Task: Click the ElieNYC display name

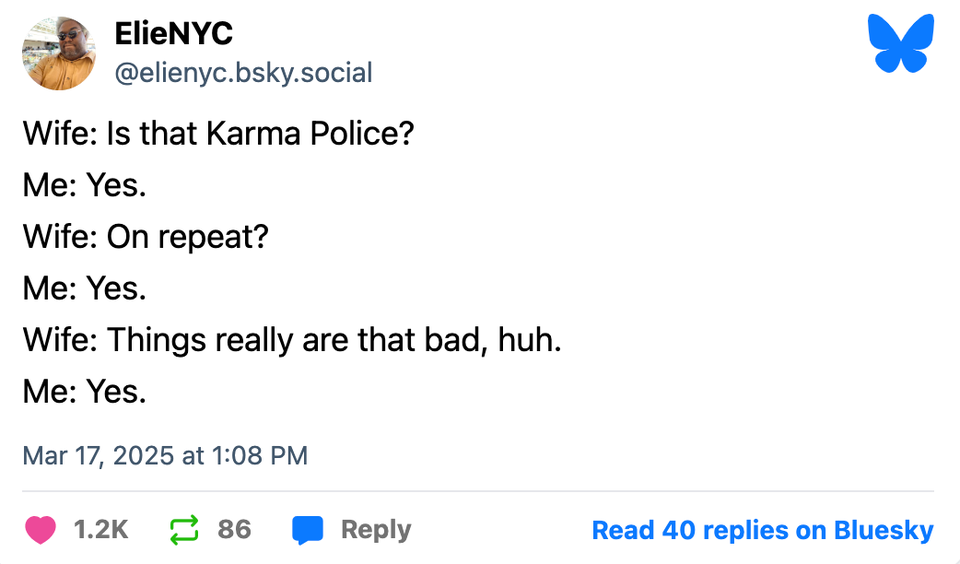Action: tap(174, 34)
